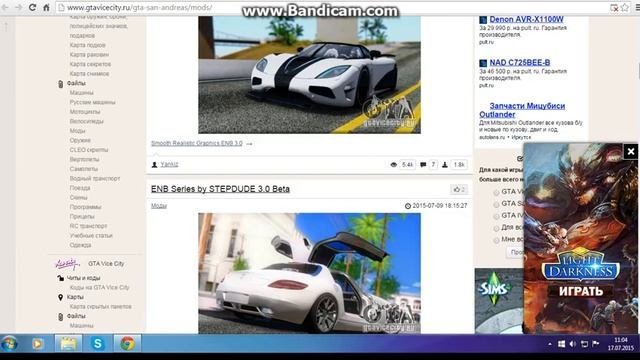
Task: Open Учебные статьи menu item
Action: [x=91, y=236]
